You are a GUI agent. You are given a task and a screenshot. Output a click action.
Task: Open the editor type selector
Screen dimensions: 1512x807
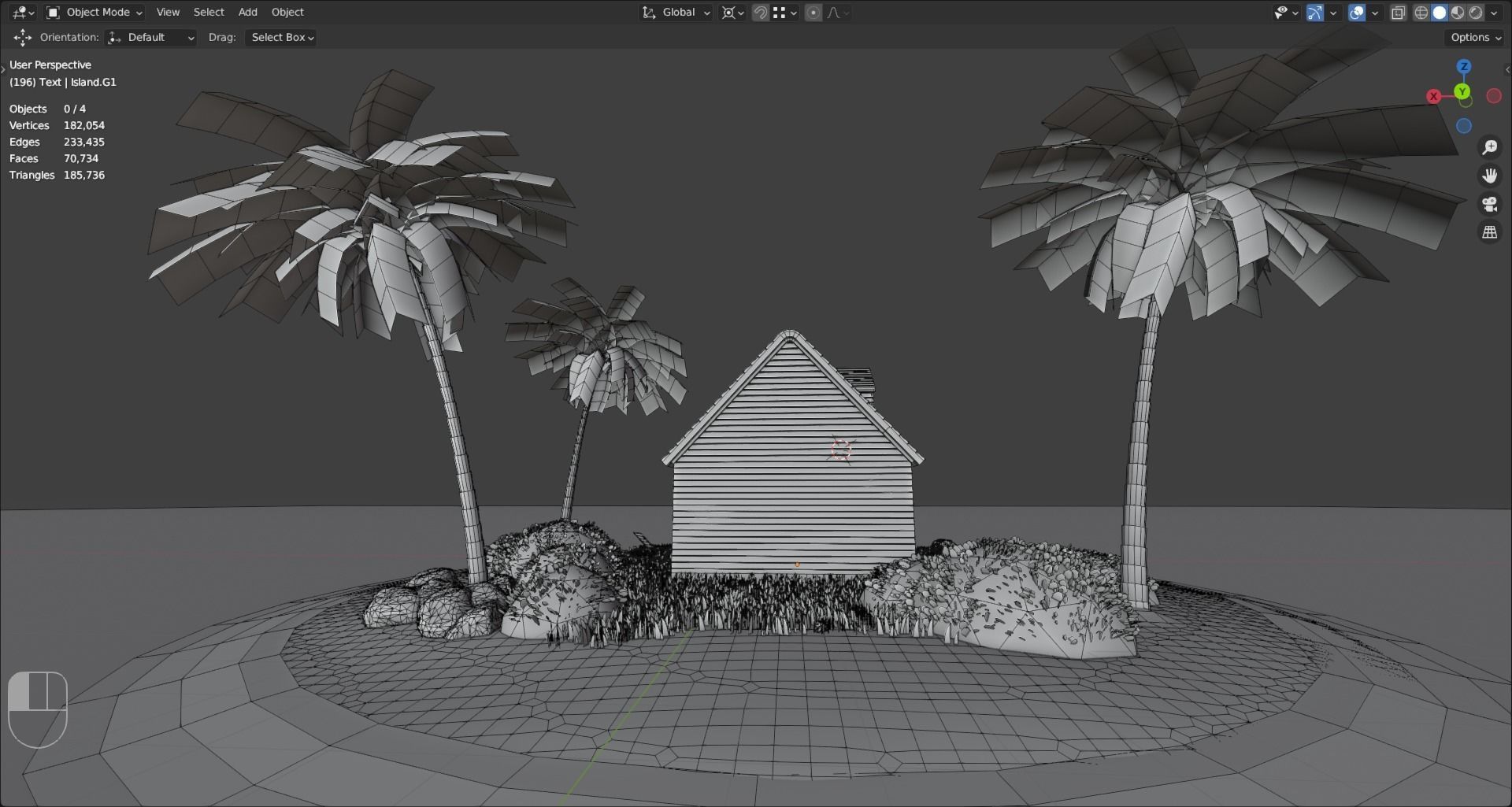tap(24, 12)
